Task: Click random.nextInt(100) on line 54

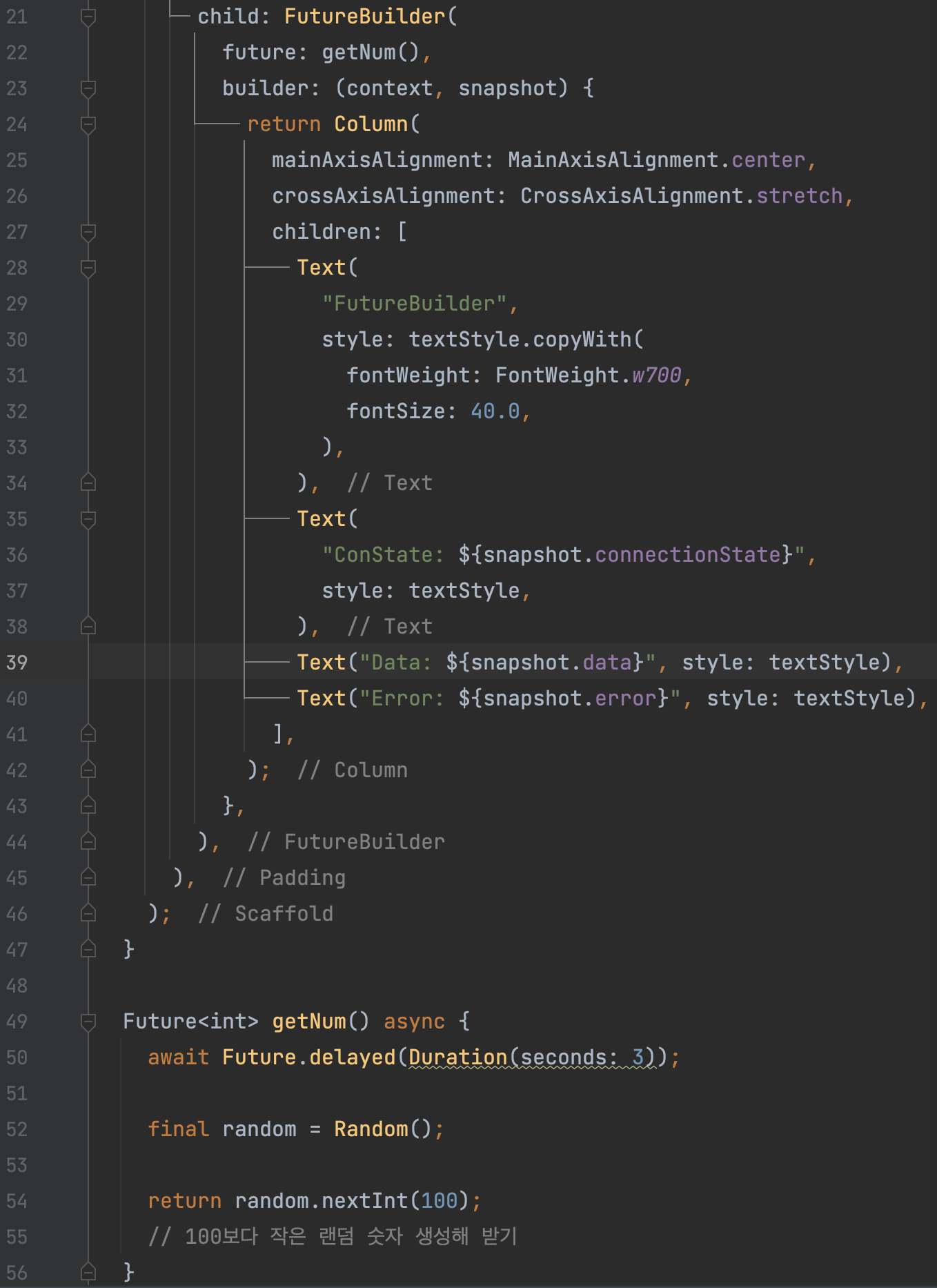Action: (353, 1201)
